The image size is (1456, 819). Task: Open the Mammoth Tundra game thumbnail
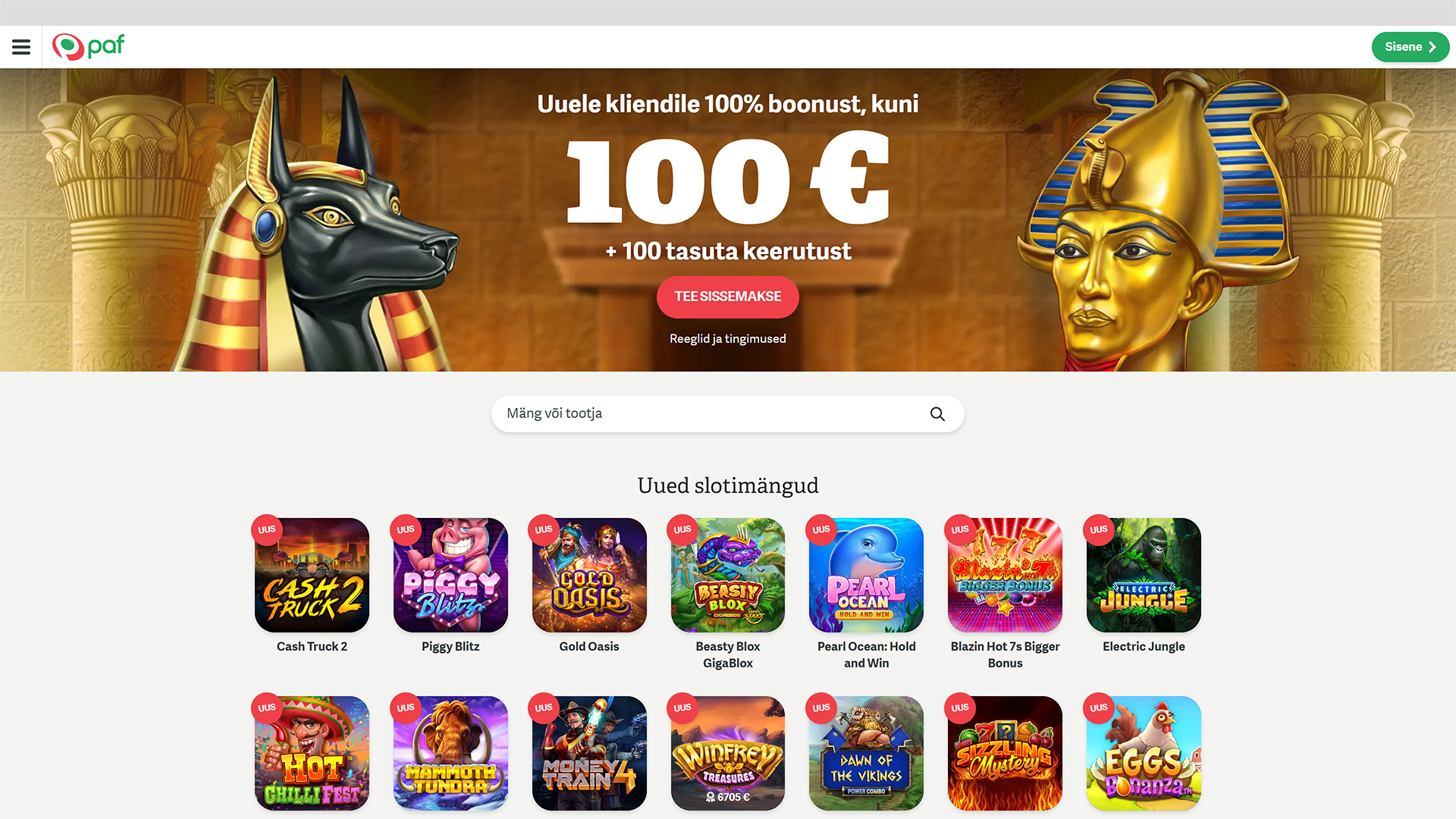click(450, 753)
